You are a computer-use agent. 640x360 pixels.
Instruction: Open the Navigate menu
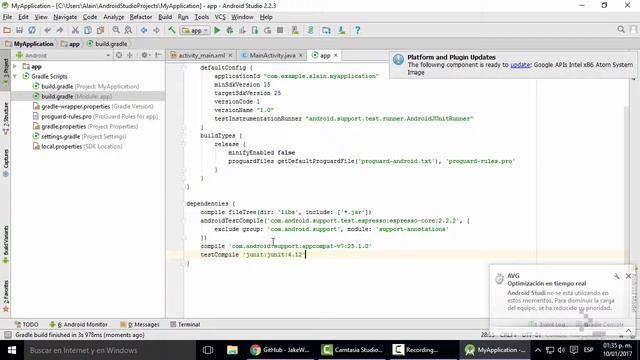point(65,17)
